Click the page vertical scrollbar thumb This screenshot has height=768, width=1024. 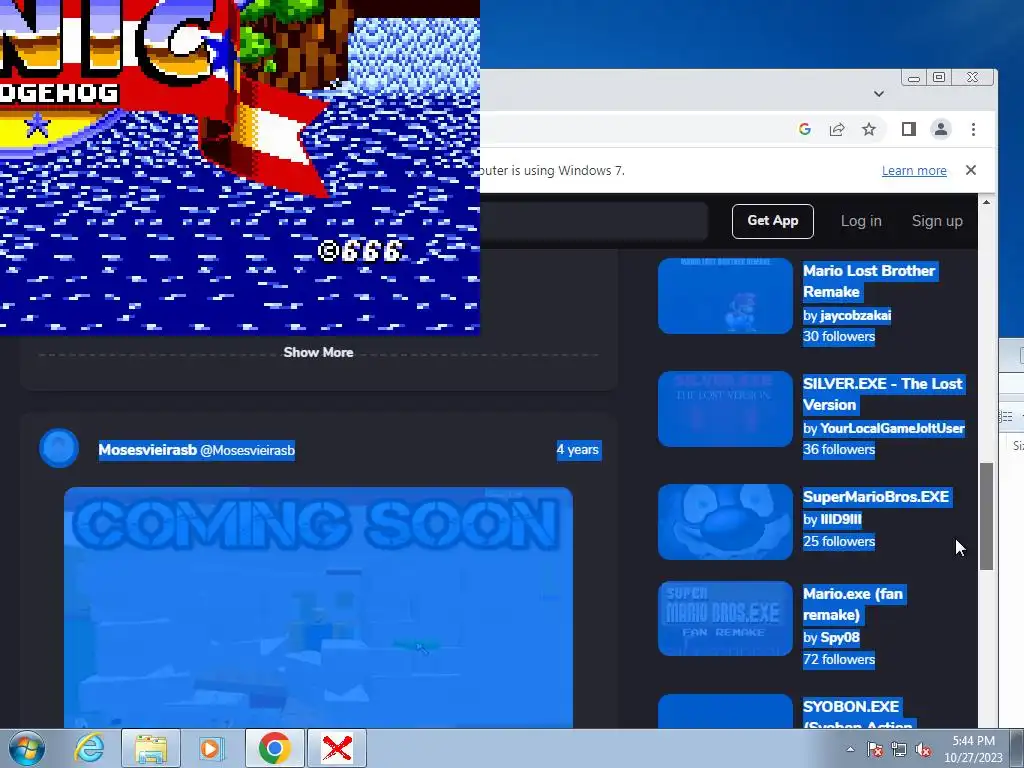(x=986, y=516)
